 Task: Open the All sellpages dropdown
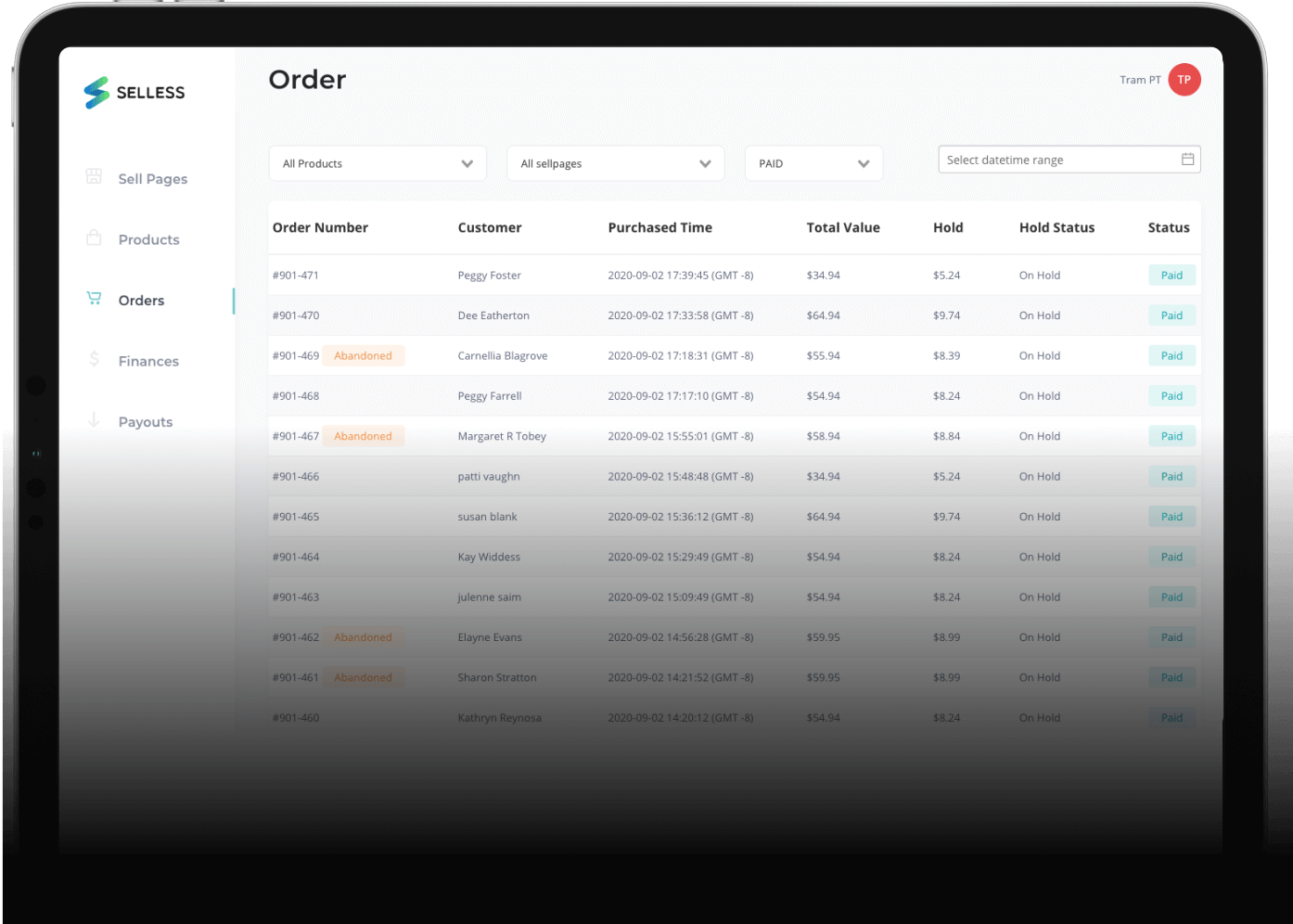615,163
